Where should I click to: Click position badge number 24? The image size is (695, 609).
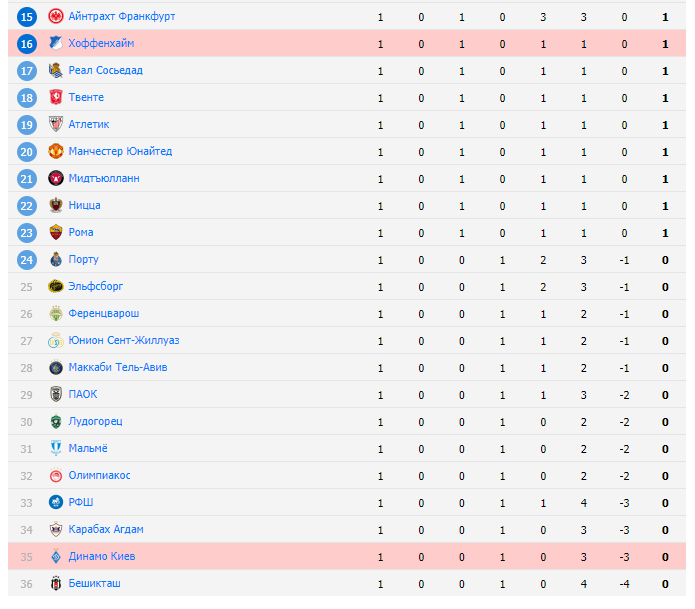tap(27, 260)
